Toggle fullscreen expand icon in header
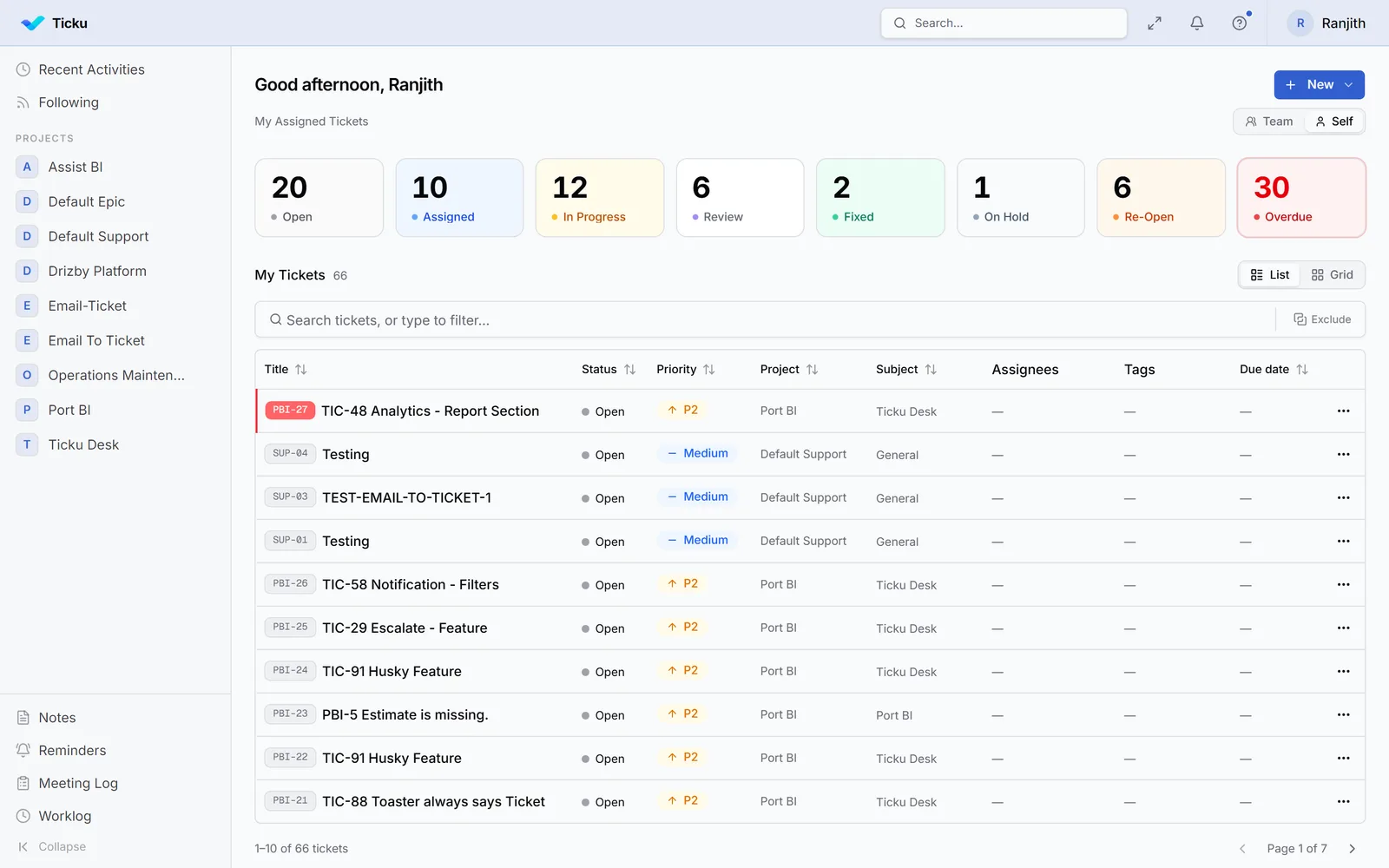This screenshot has height=868, width=1389. (x=1155, y=23)
